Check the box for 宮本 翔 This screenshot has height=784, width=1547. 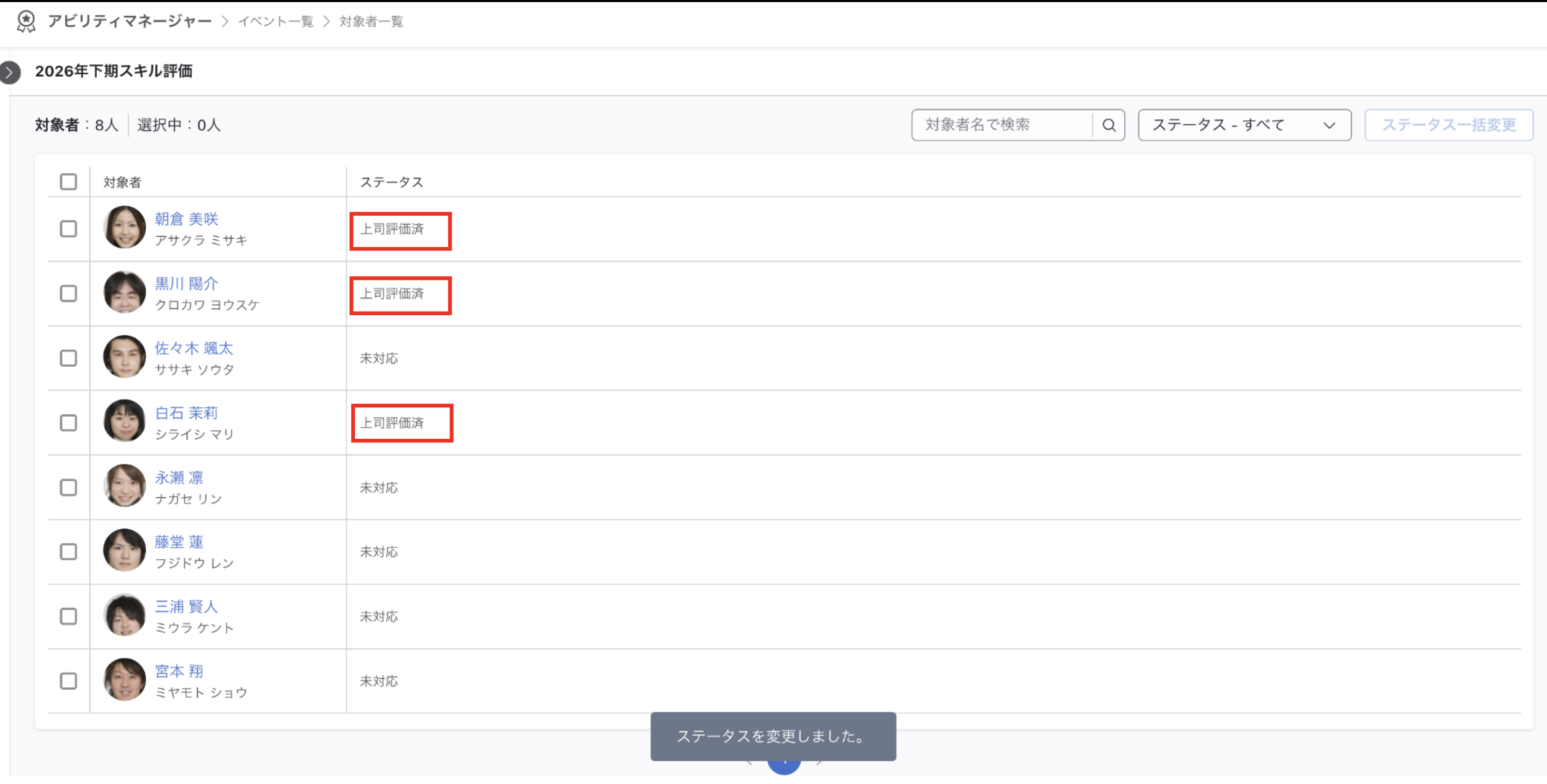pos(68,681)
